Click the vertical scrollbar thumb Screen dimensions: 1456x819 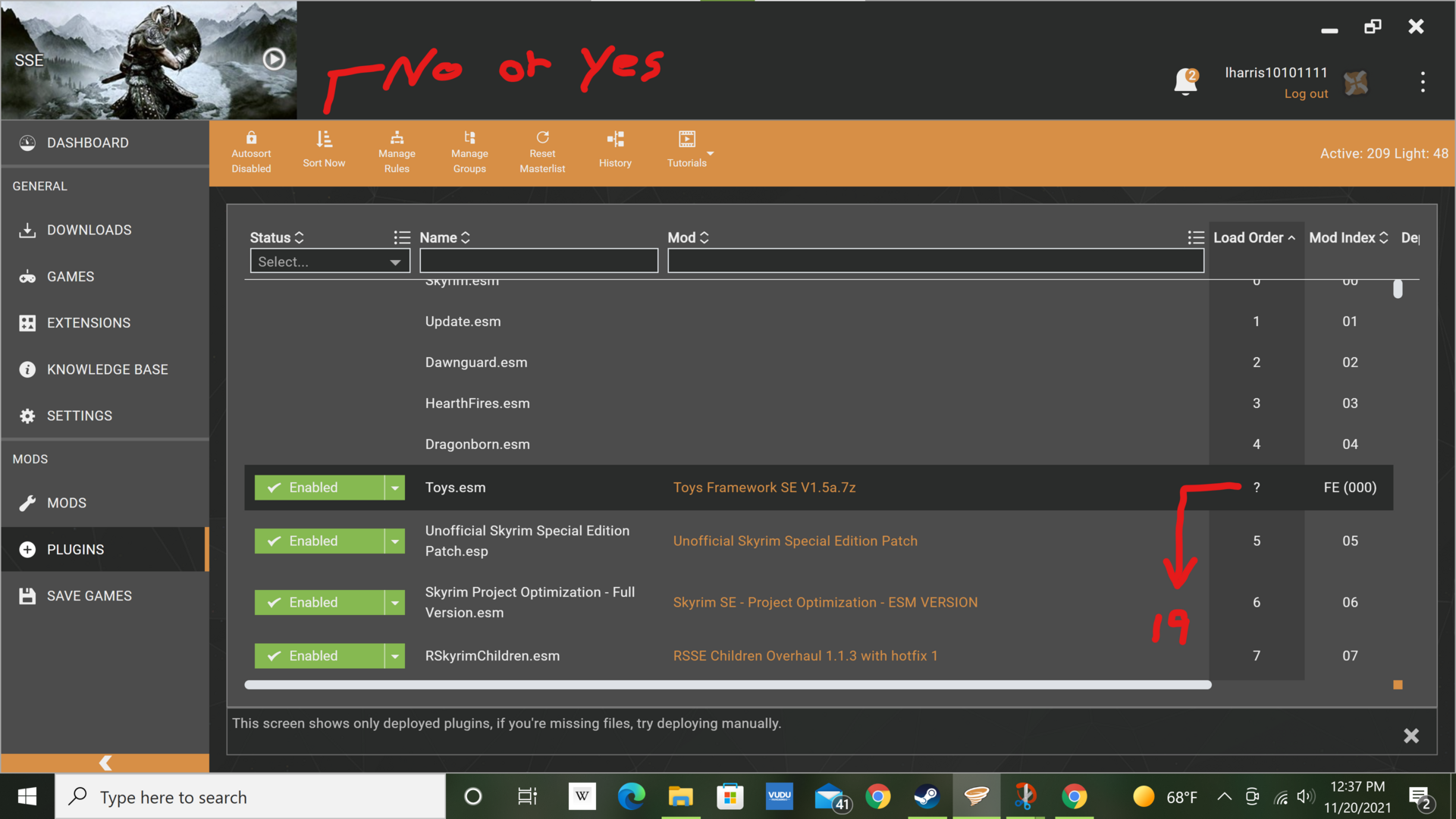tap(1398, 289)
